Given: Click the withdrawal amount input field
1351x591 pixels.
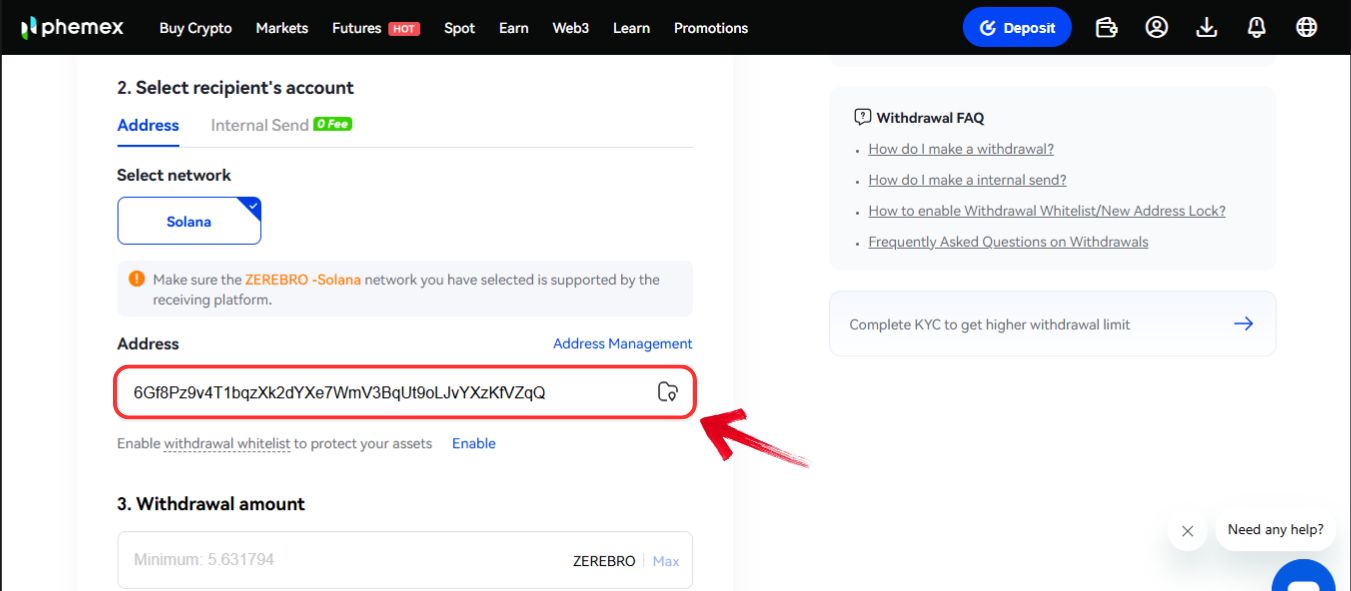Looking at the screenshot, I should point(405,560).
